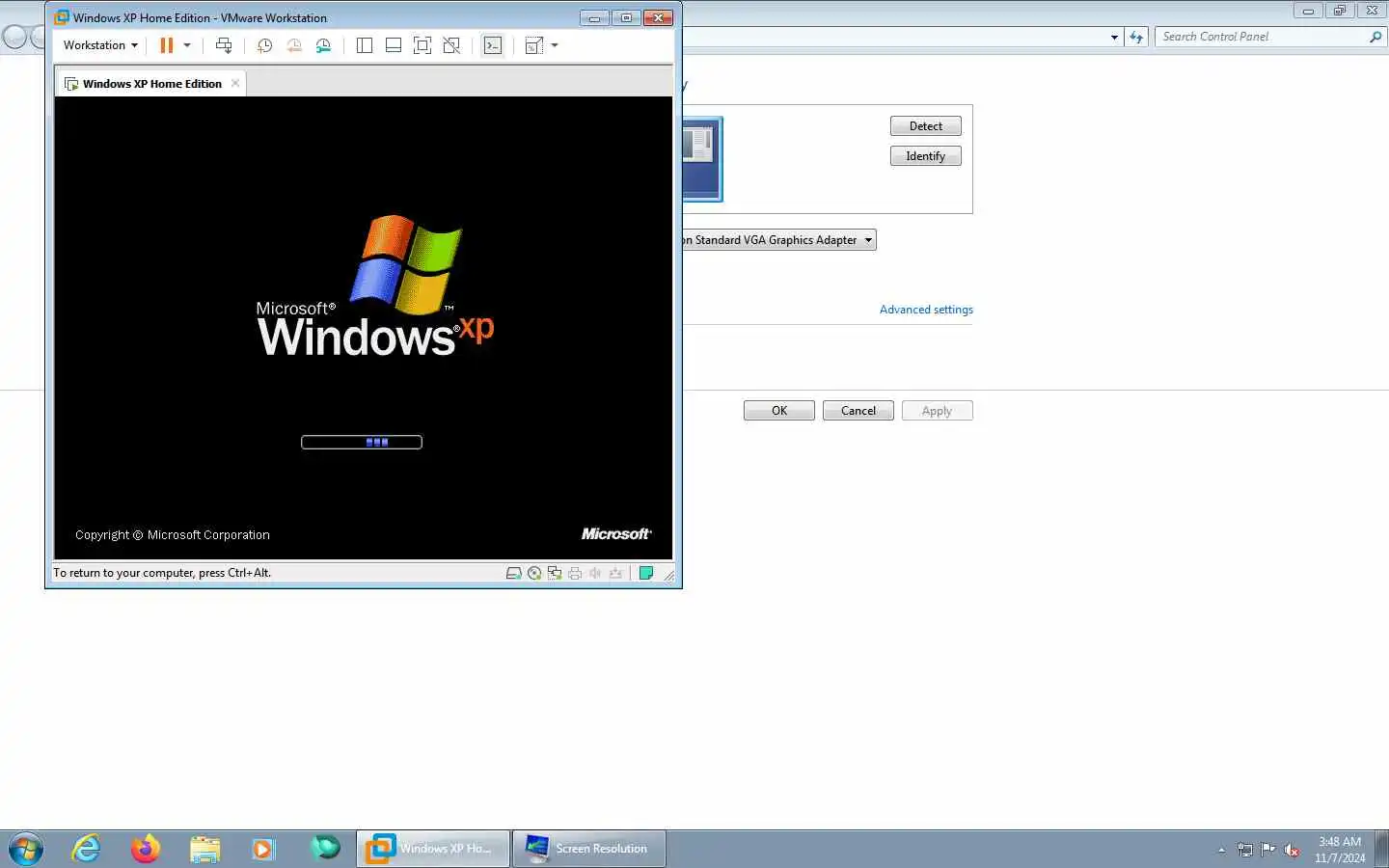This screenshot has height=868, width=1389.
Task: Open the snapshot manager
Action: (x=324, y=45)
